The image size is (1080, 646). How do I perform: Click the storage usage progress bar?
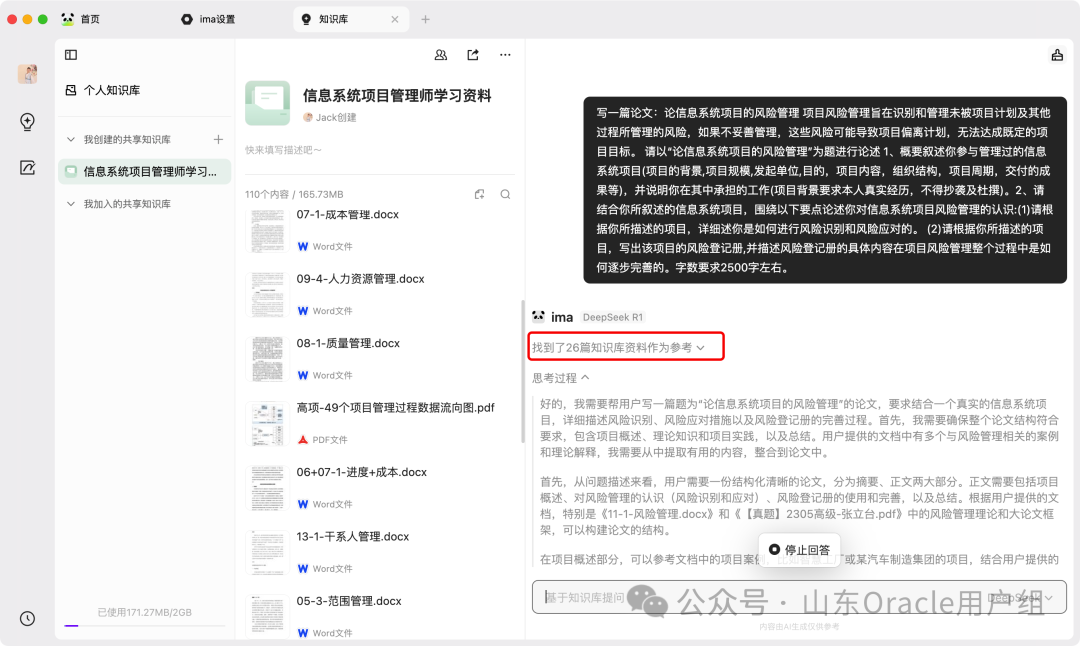pos(145,625)
